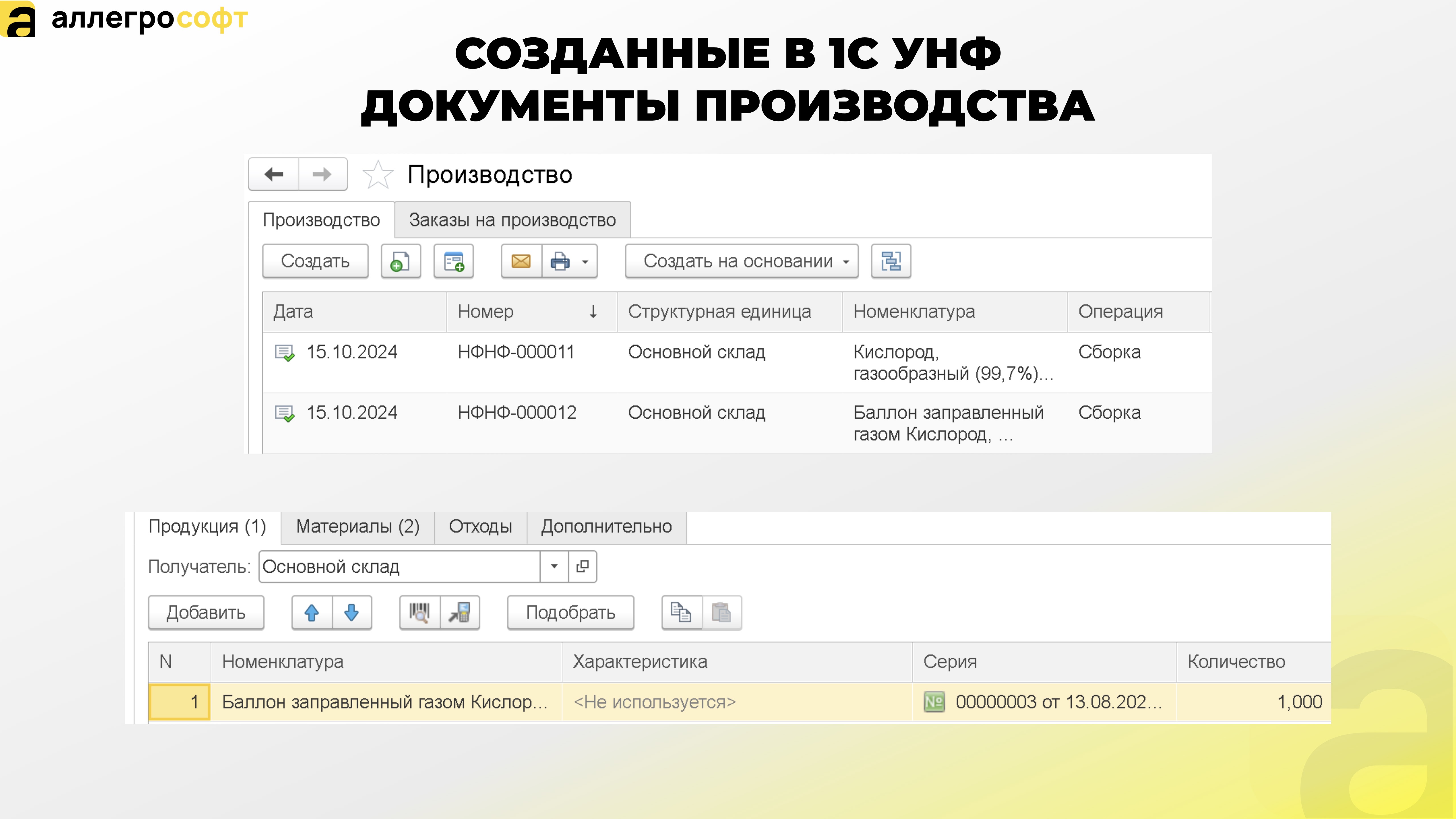Go forward with the right arrow button
This screenshot has height=819, width=1456.
322,174
